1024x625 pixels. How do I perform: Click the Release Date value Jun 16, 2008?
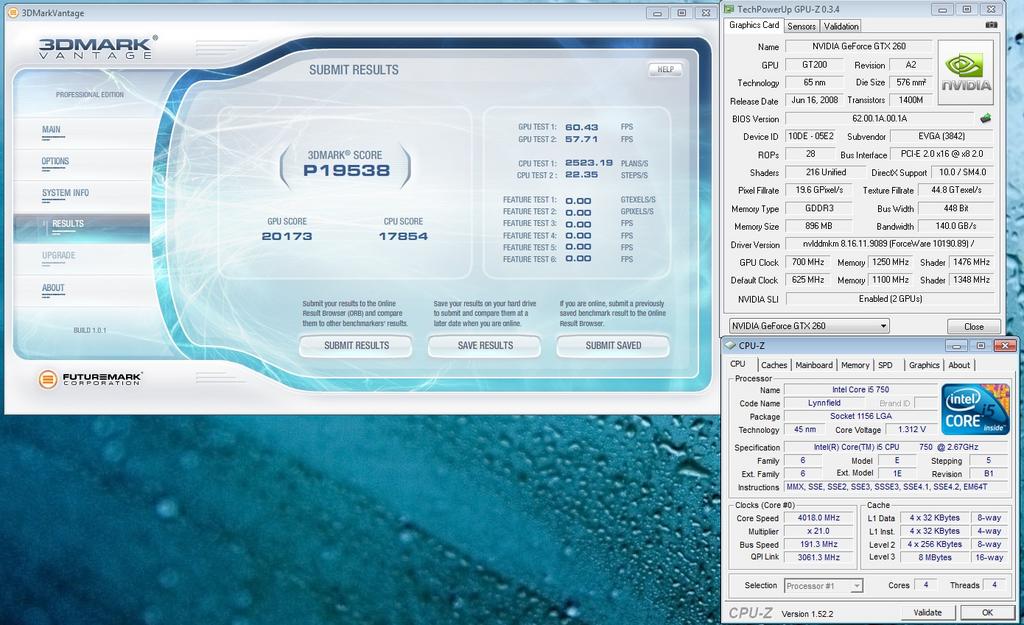(x=814, y=100)
